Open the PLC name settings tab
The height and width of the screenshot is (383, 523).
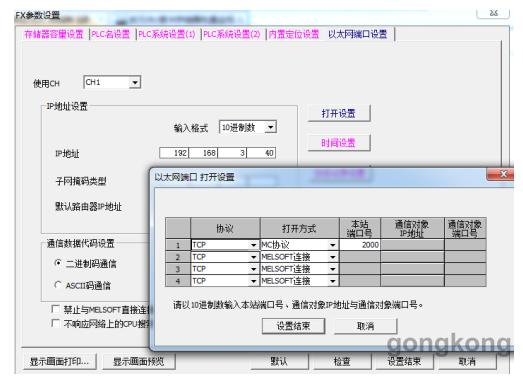pos(110,34)
